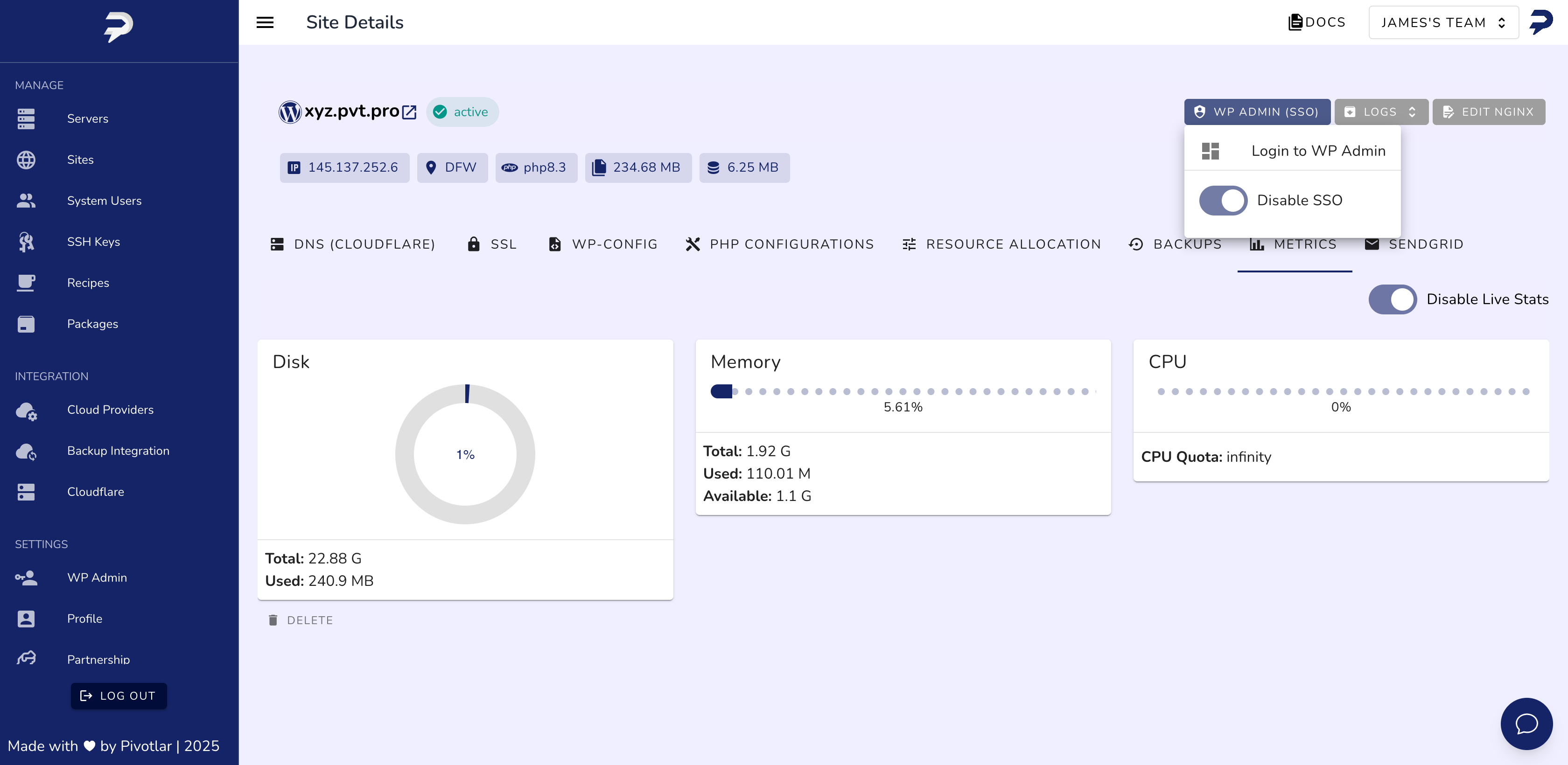Toggle the Disable Live Stats switch
Viewport: 1568px width, 765px height.
point(1392,299)
